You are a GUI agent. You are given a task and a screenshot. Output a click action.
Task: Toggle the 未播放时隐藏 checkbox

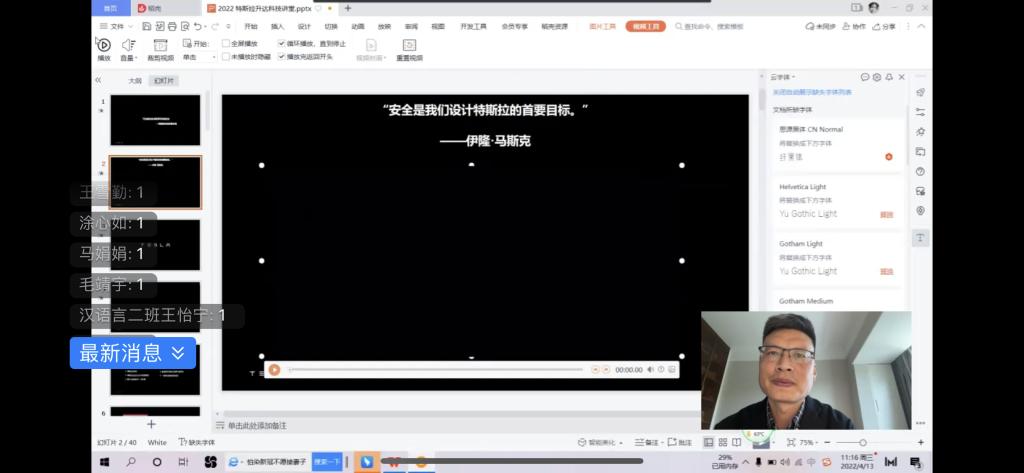(226, 57)
